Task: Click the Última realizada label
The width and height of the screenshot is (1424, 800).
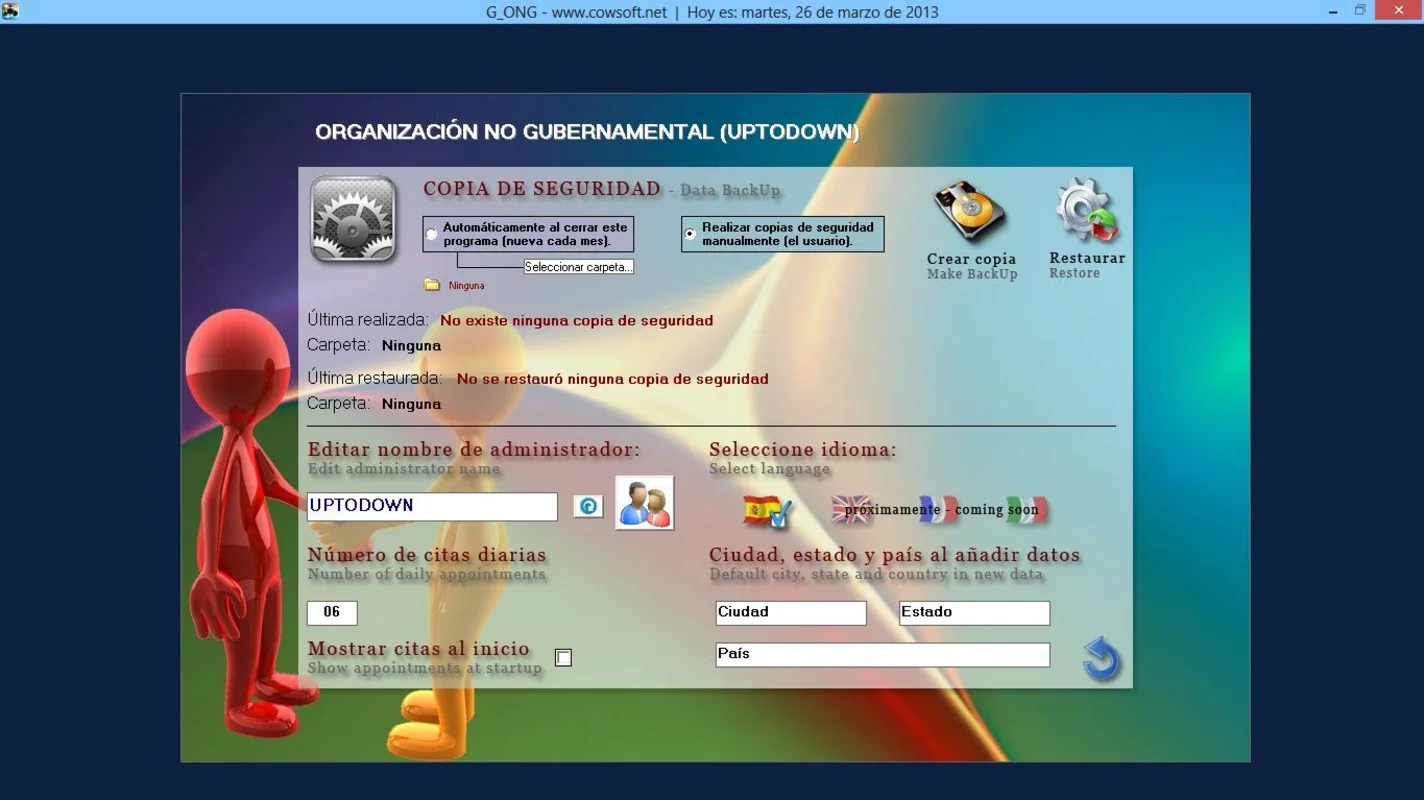Action: (368, 320)
